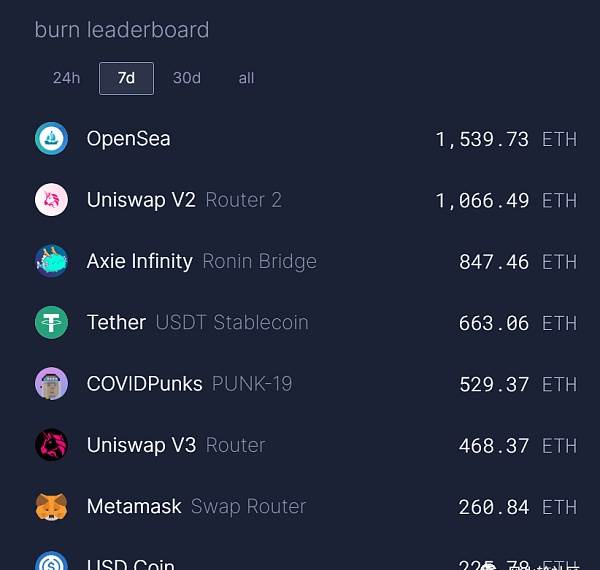Click the burn leaderboard heading
Viewport: 600px width, 570px height.
(122, 29)
